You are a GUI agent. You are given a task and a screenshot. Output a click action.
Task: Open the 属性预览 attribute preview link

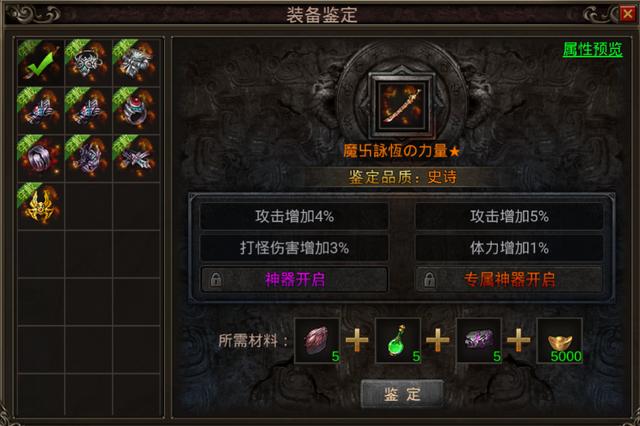click(593, 50)
